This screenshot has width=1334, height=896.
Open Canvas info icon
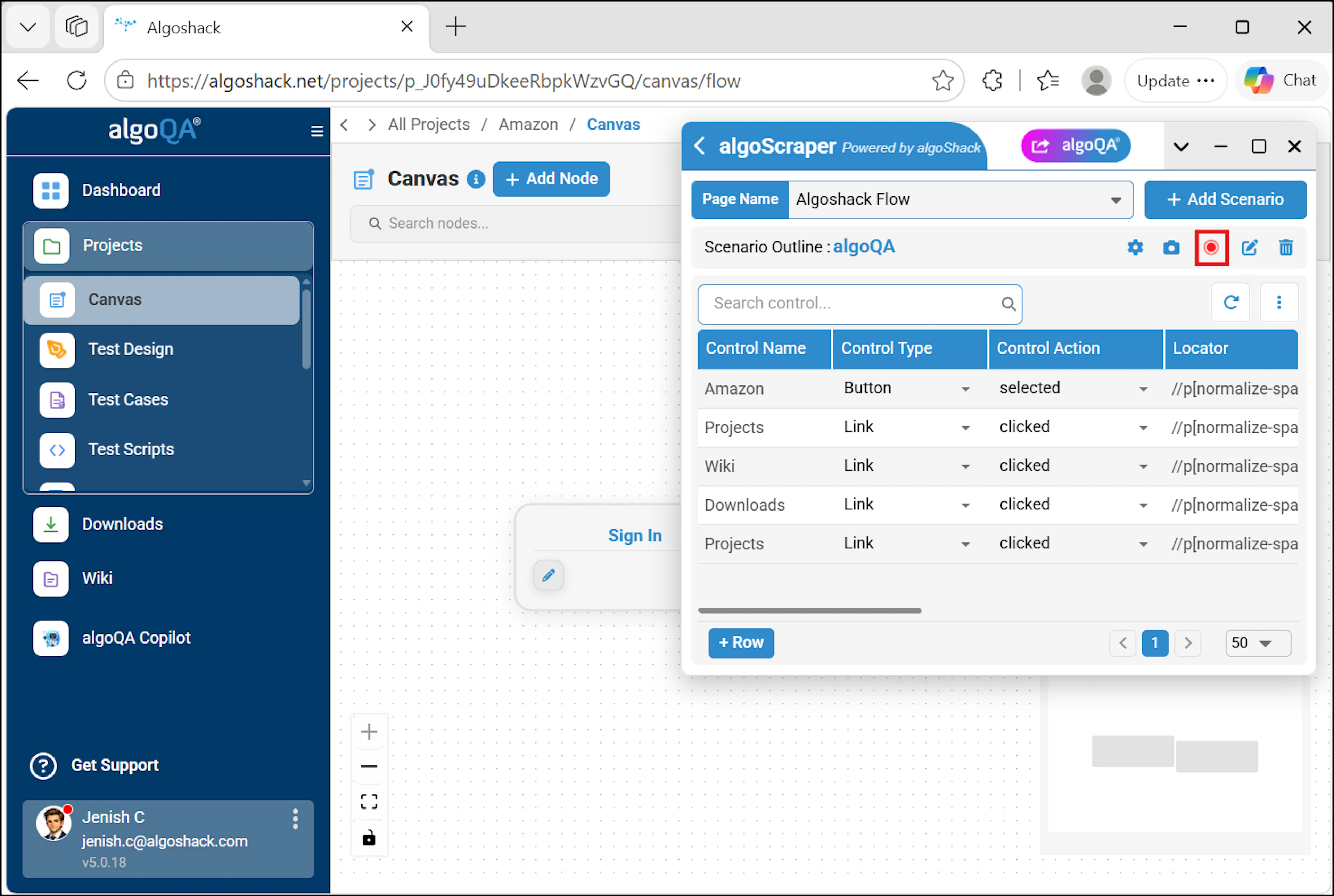point(476,180)
